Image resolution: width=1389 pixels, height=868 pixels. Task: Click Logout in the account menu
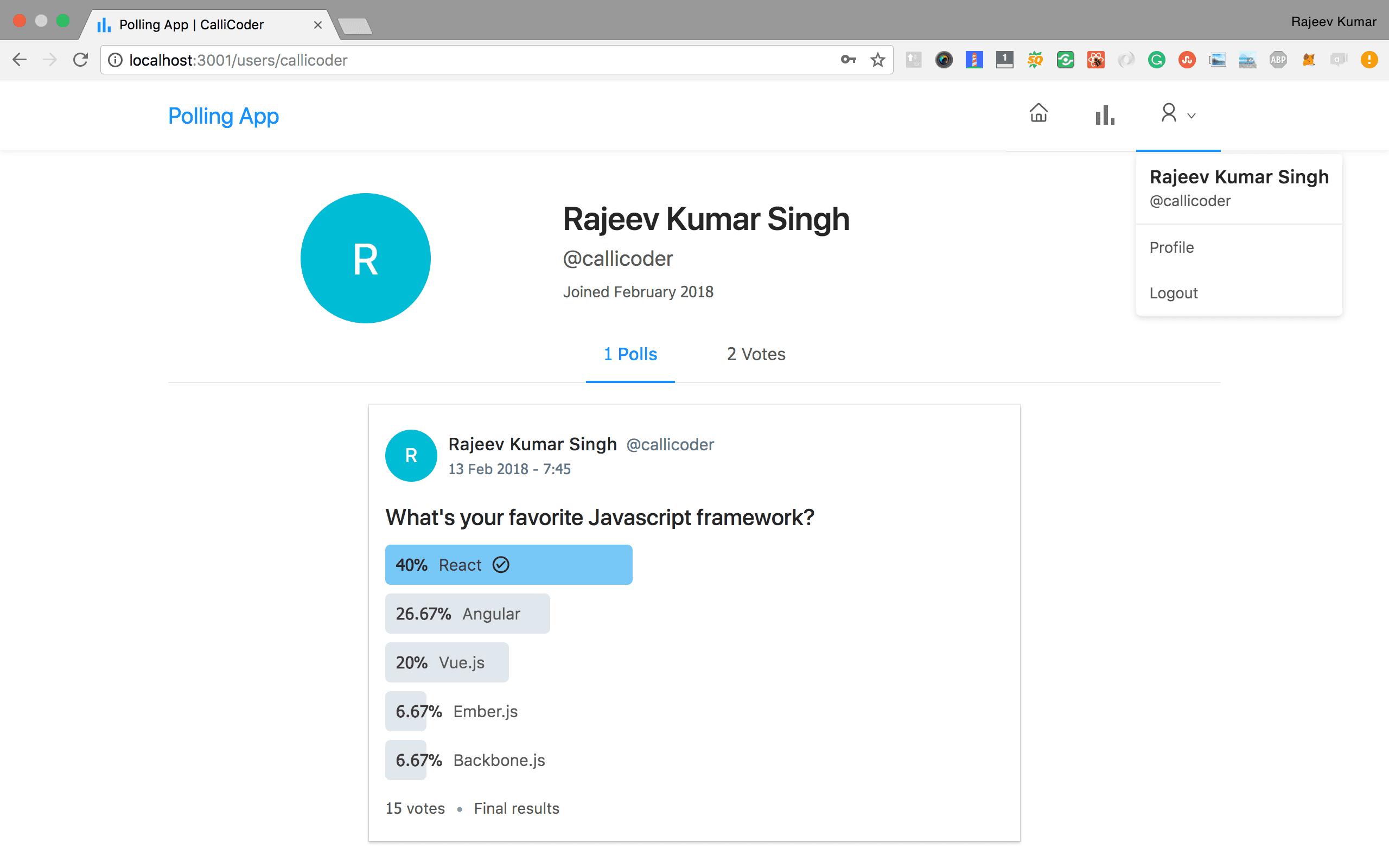1173,293
